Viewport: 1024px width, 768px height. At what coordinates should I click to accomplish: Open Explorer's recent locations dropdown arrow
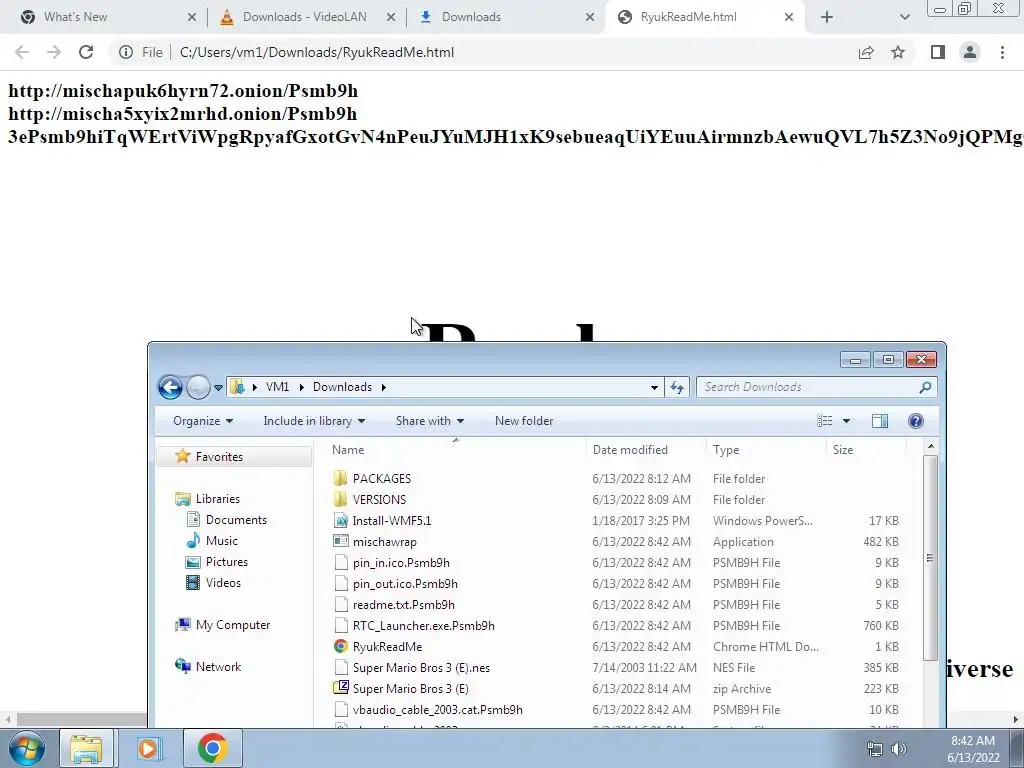218,387
